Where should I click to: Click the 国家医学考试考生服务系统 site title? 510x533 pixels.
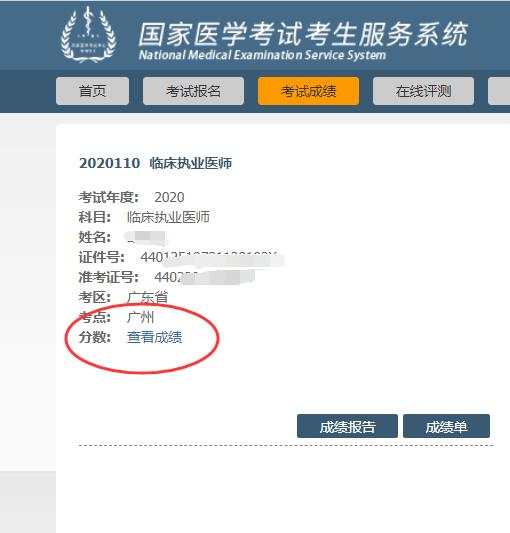coord(303,34)
